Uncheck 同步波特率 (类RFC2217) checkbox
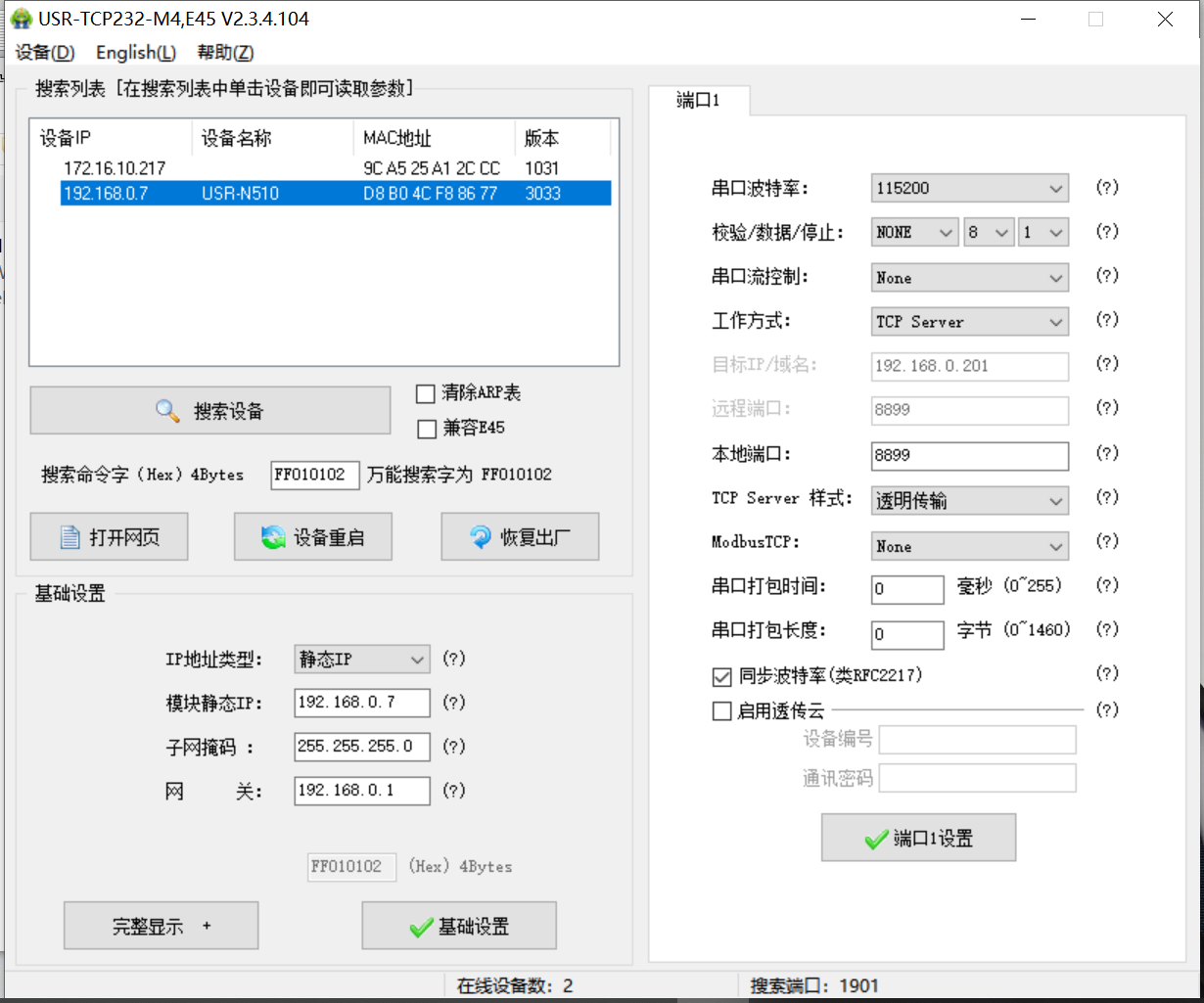 coord(722,676)
